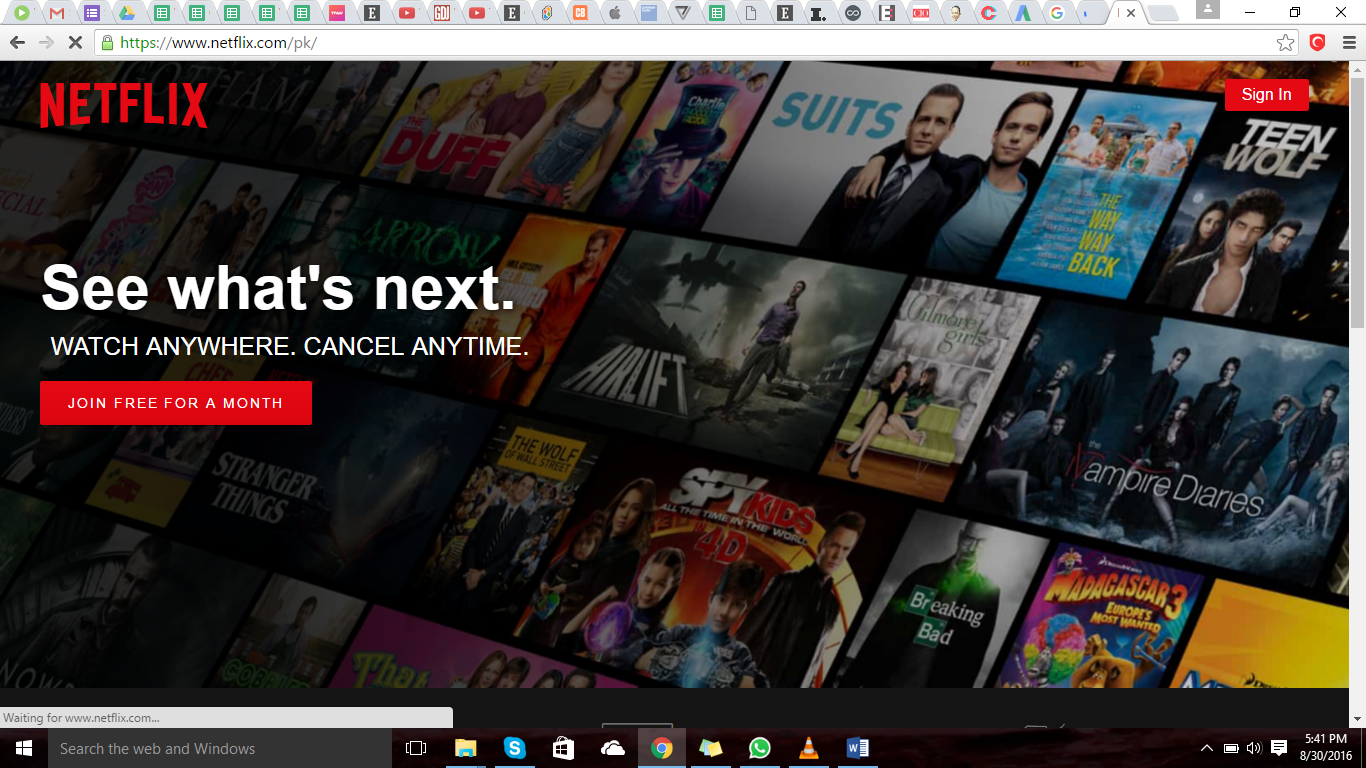
Task: Switch to the GDJ tab
Action: [x=442, y=13]
